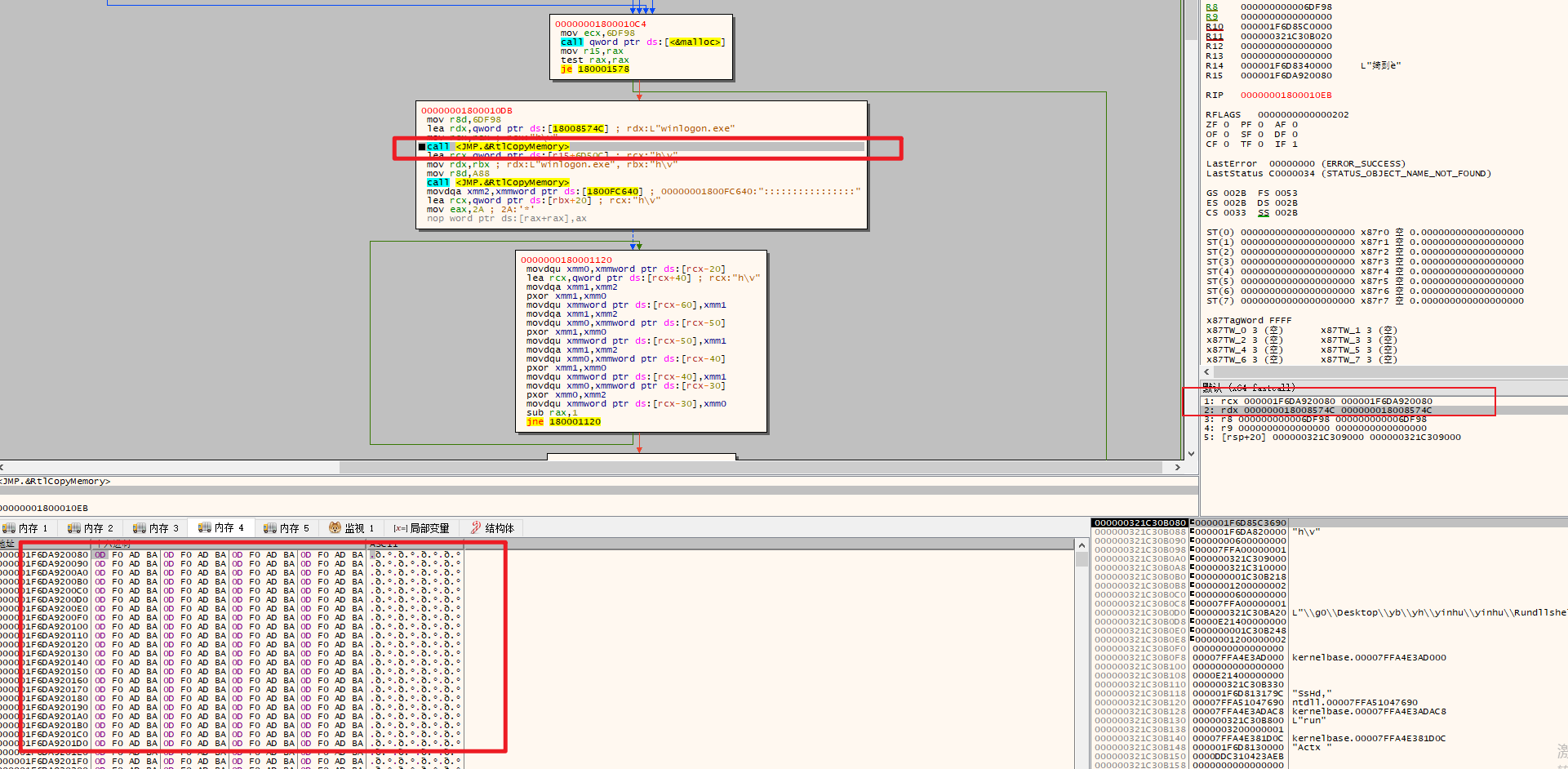1568x769 pixels.
Task: Select the 'mov r8d,A88' instruction
Action: (x=458, y=174)
